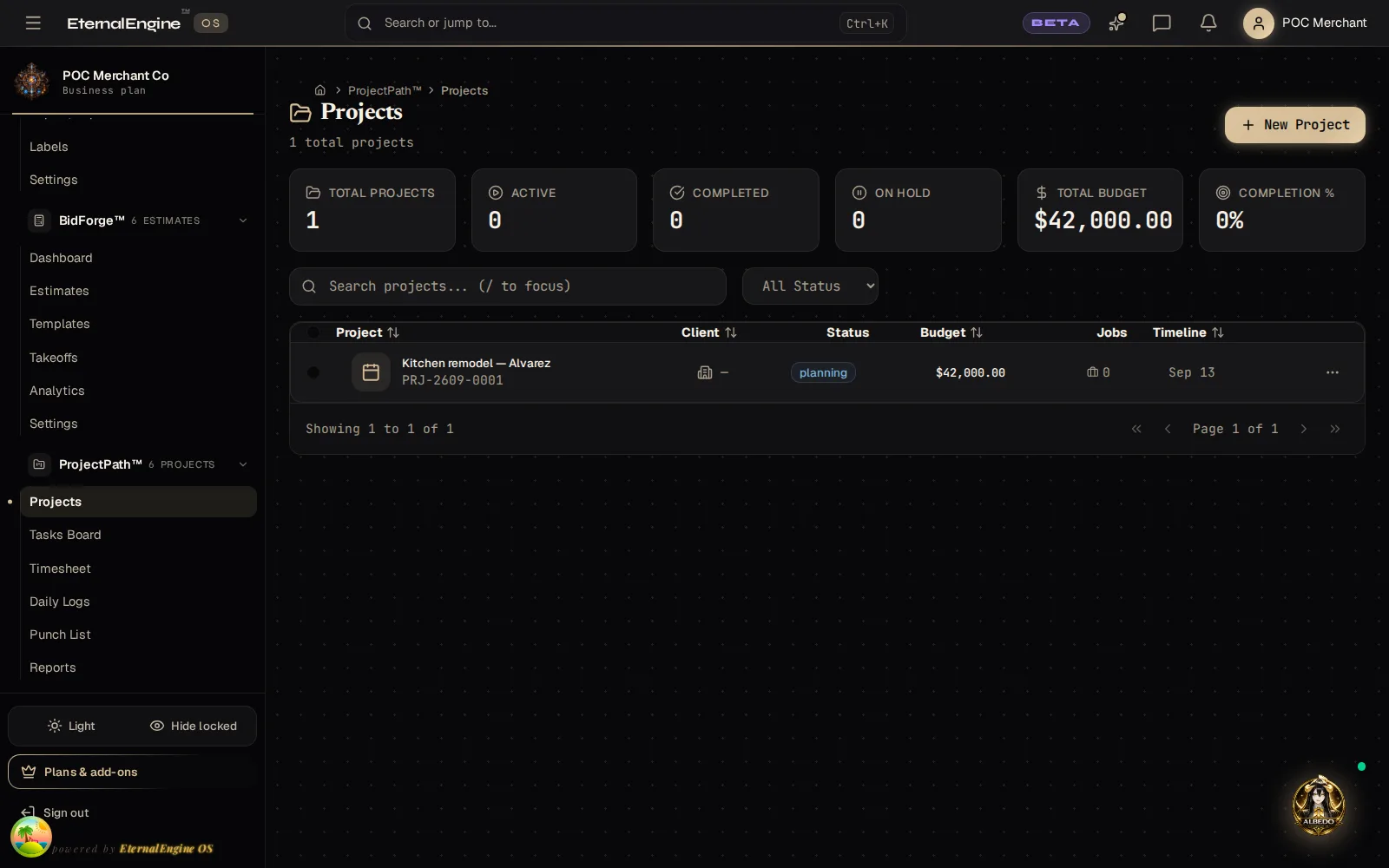1389x868 pixels.
Task: Open Punch List in sidebar
Action: coord(138,635)
